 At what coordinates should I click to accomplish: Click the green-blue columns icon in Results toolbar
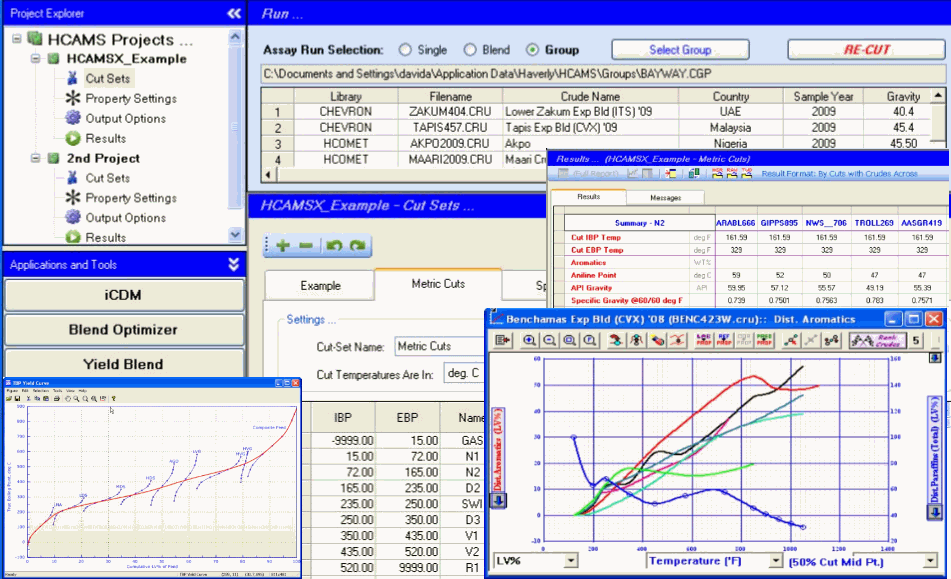coord(694,173)
